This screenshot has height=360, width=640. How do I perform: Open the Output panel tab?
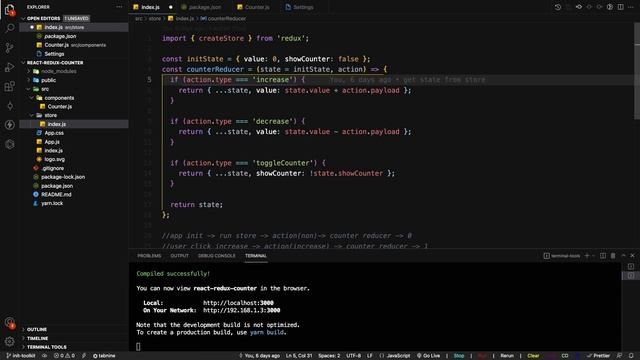(179, 256)
